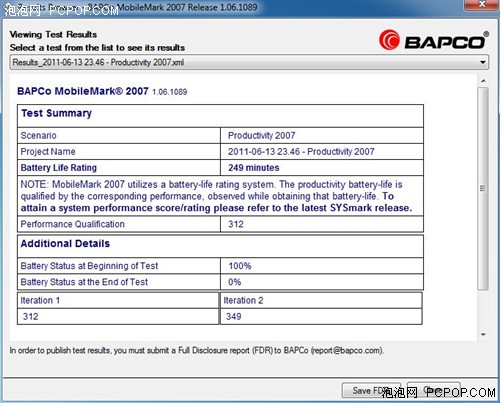
Task: Click 'Battery Status at Beginning of Test' label
Action: click(89, 266)
